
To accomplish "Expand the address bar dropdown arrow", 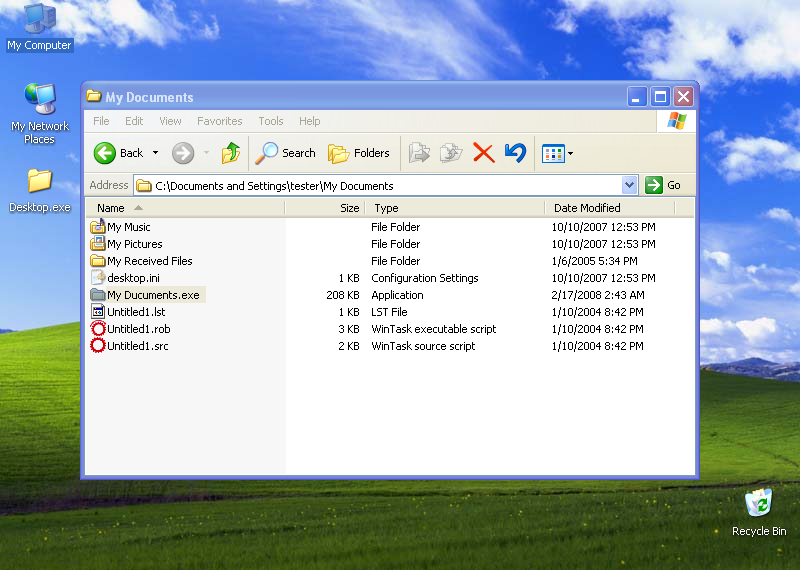I will click(x=629, y=185).
